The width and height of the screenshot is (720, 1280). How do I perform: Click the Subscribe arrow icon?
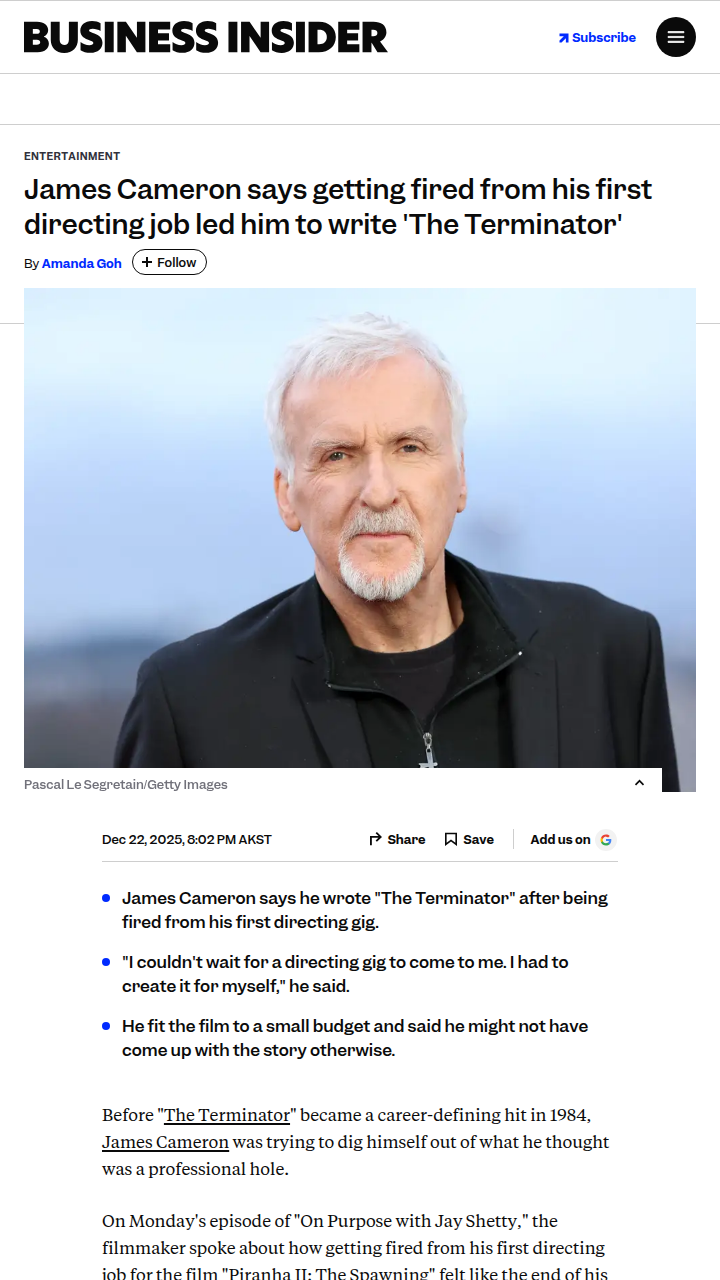click(564, 38)
